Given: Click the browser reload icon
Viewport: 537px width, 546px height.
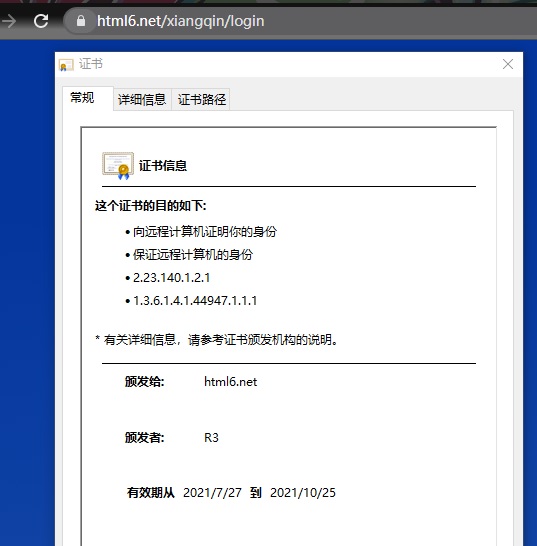Looking at the screenshot, I should pos(41,21).
